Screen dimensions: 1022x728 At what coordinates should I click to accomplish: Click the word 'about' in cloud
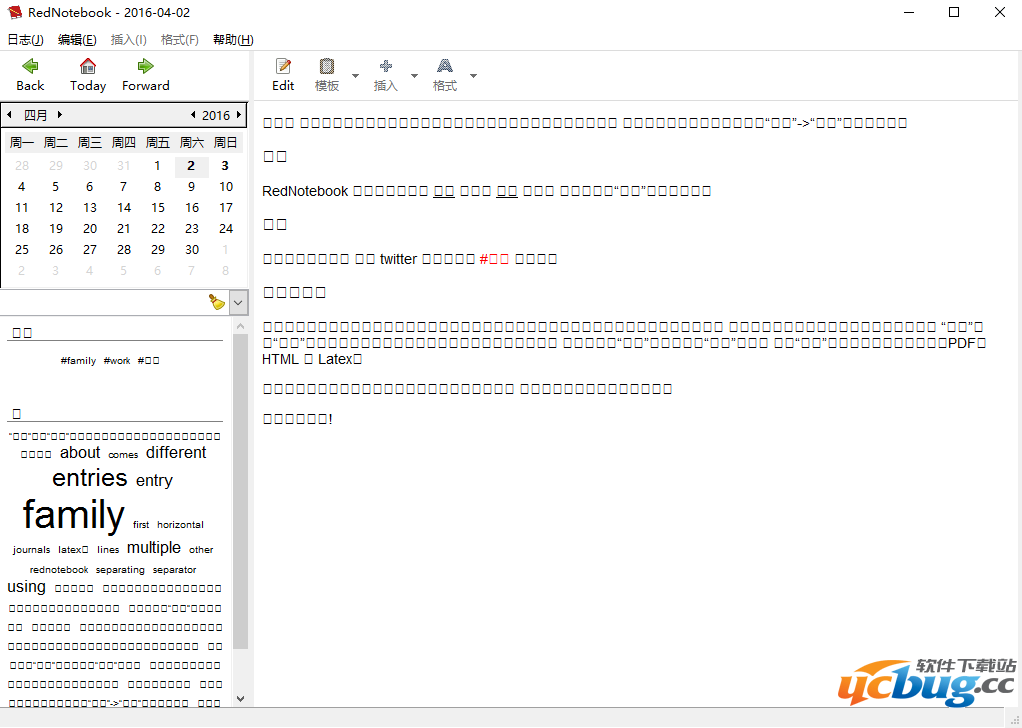click(x=80, y=452)
